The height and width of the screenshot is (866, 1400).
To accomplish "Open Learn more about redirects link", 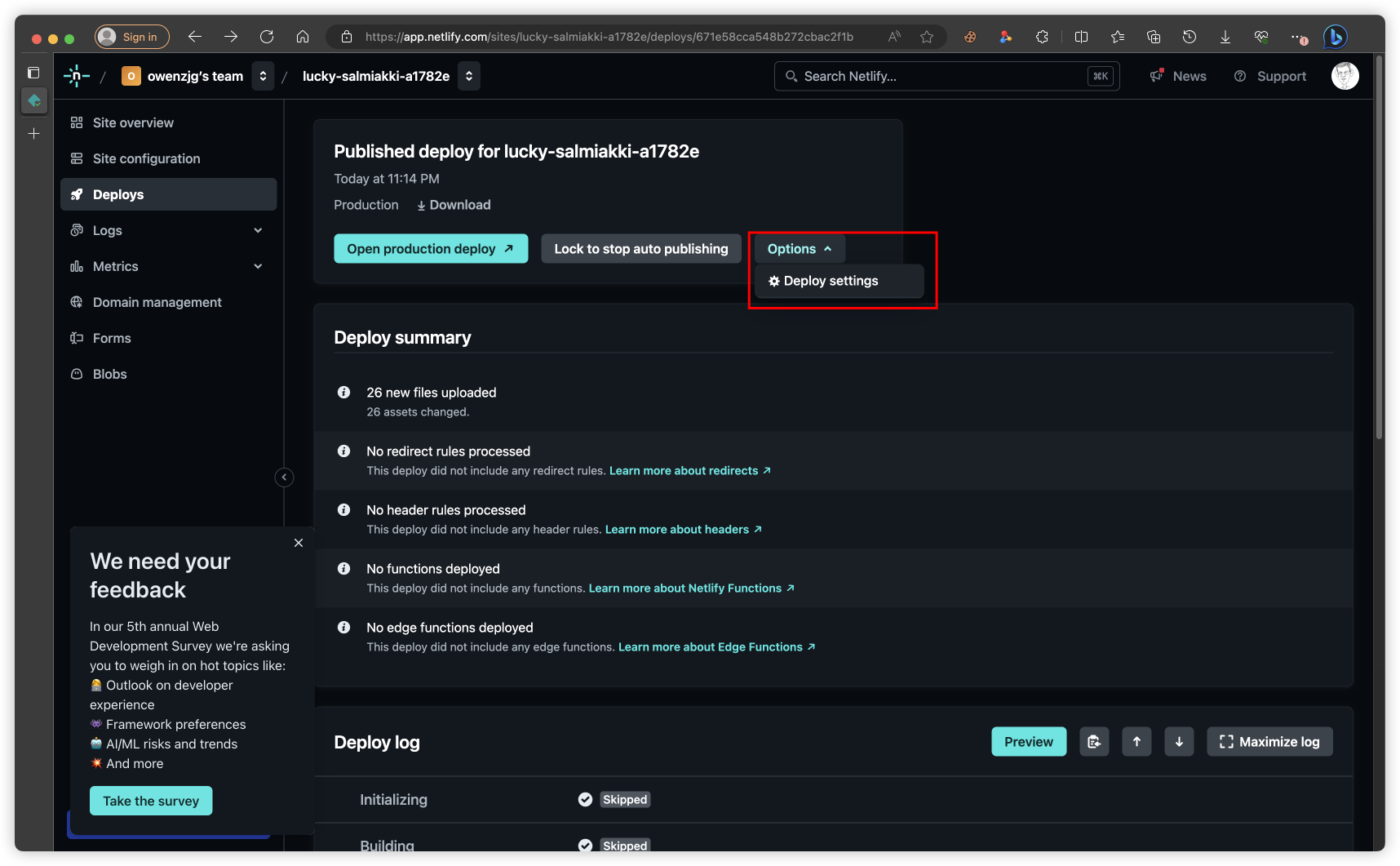I will coord(690,471).
